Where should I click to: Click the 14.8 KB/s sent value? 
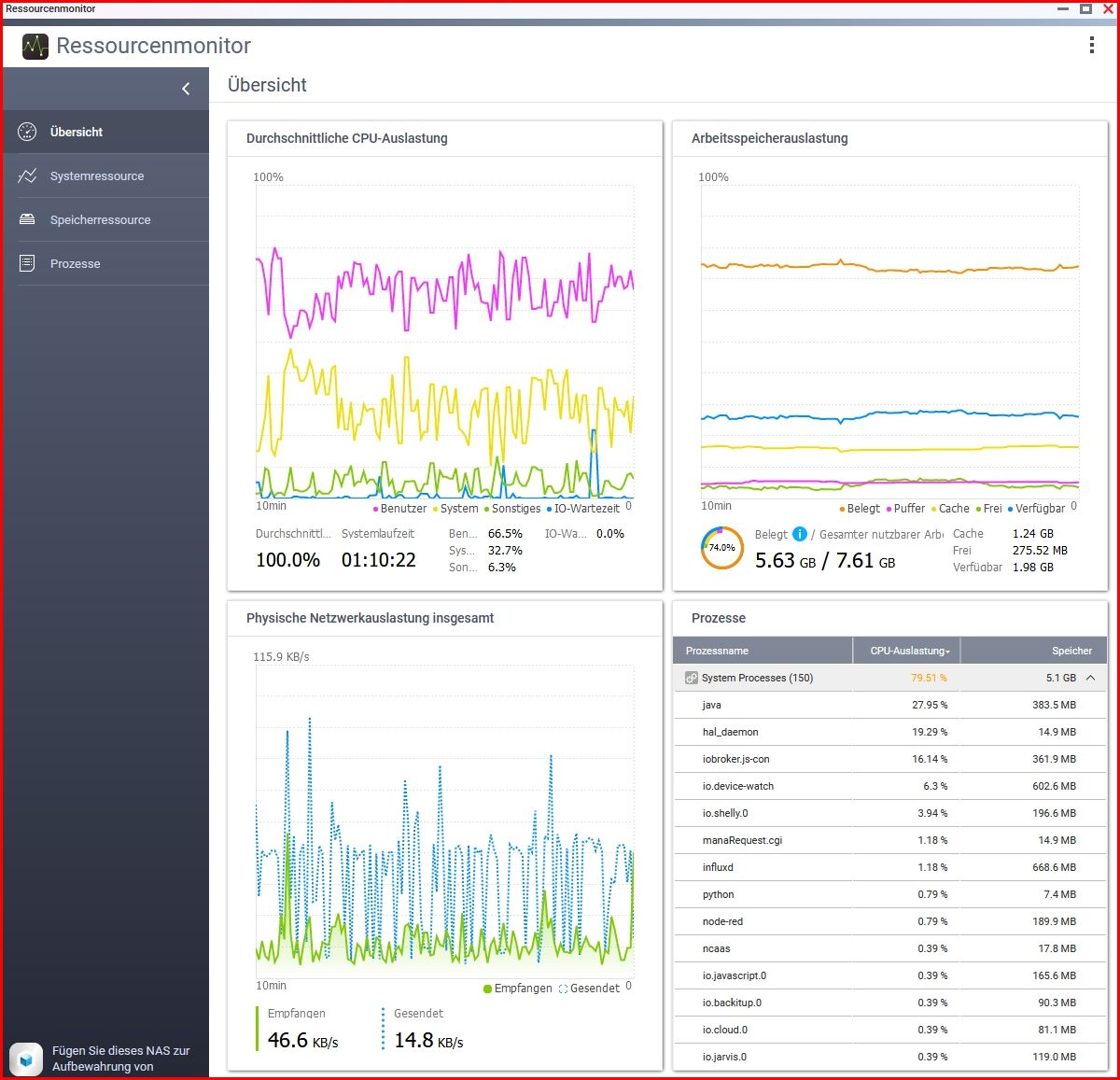pos(428,1040)
